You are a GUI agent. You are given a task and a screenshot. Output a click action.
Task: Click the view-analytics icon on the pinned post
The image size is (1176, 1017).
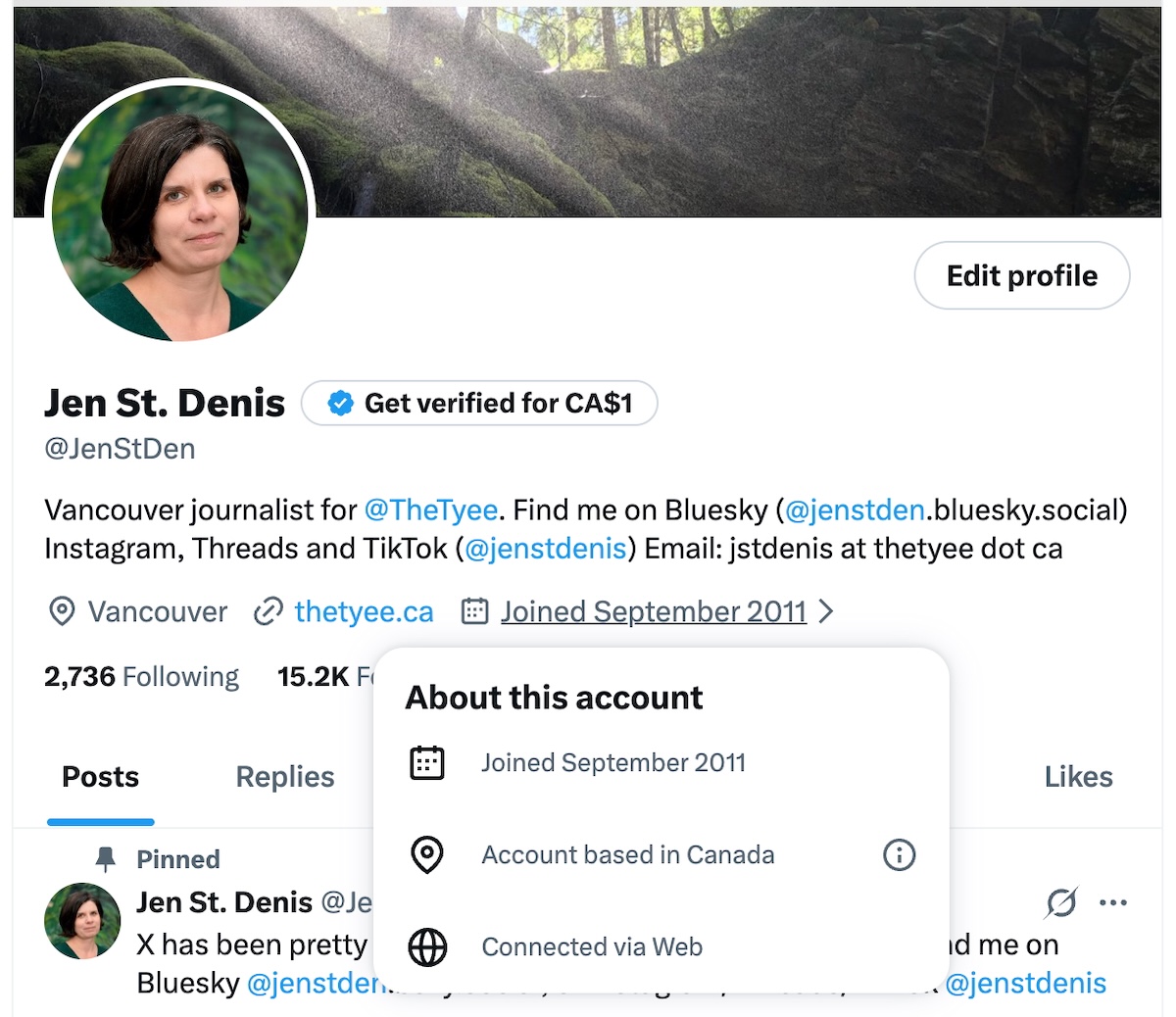coord(1063,901)
